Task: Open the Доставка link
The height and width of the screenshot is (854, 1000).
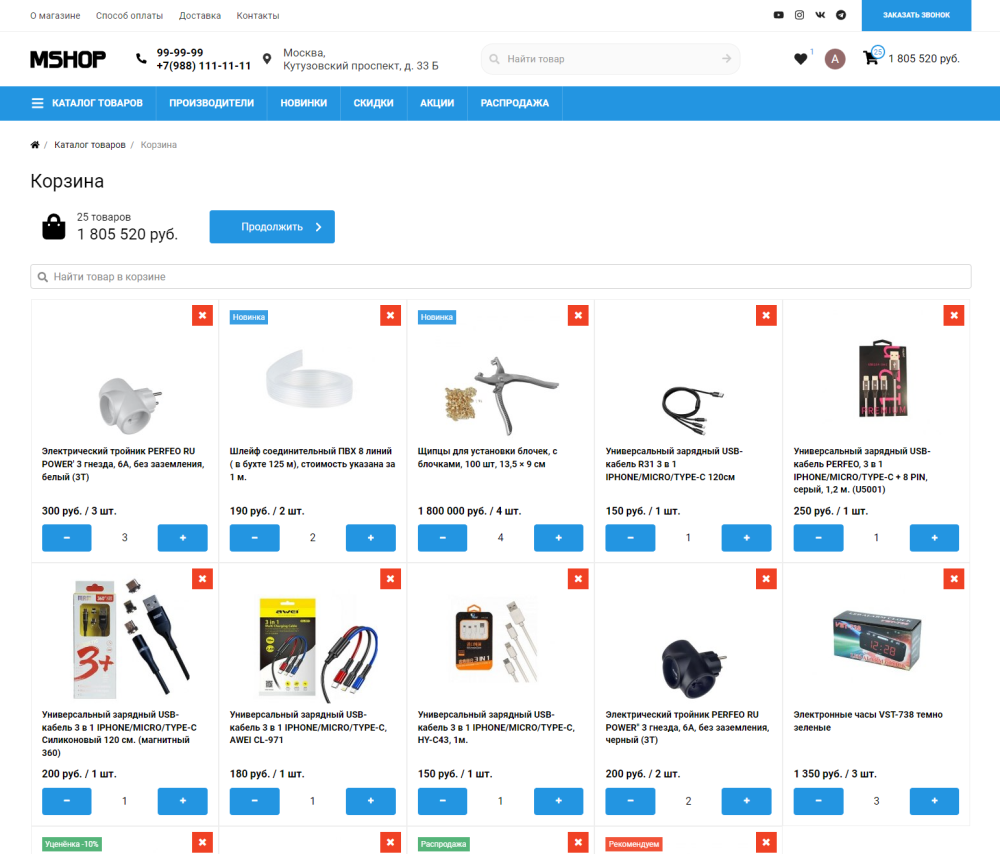Action: tap(200, 15)
